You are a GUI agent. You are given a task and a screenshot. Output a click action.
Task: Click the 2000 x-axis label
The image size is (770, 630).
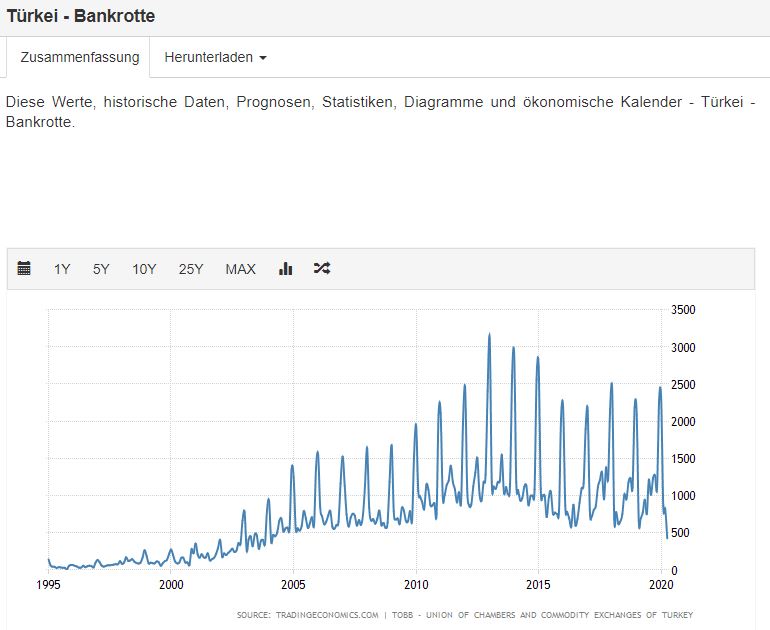171,585
